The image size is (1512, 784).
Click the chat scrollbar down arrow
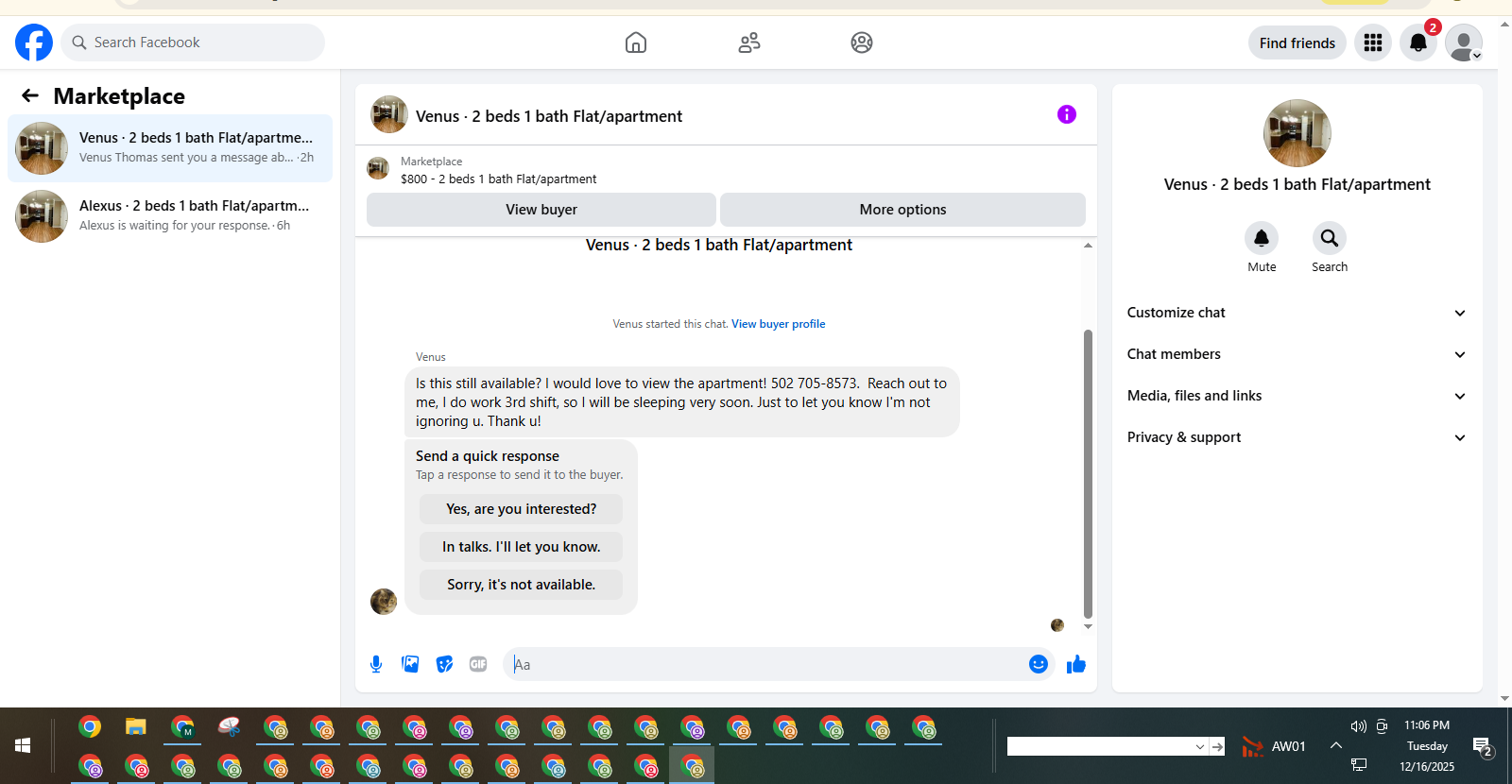pyautogui.click(x=1088, y=626)
